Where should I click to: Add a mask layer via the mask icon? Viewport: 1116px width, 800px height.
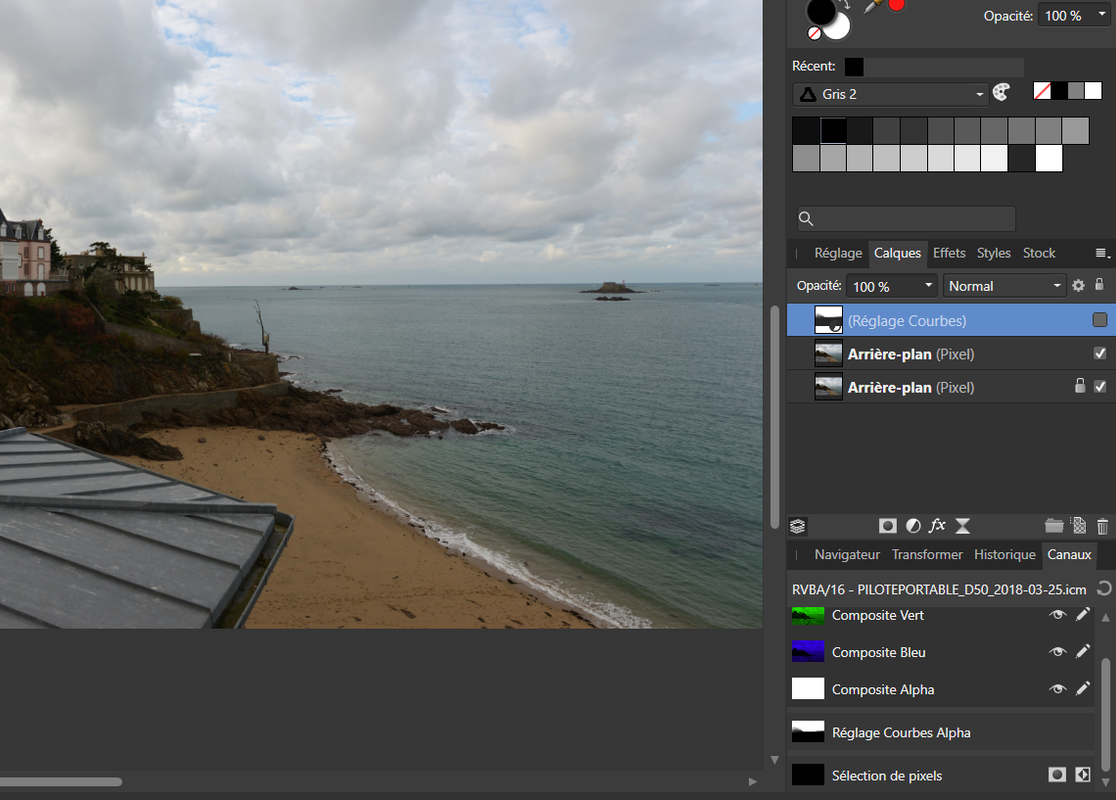click(x=888, y=526)
